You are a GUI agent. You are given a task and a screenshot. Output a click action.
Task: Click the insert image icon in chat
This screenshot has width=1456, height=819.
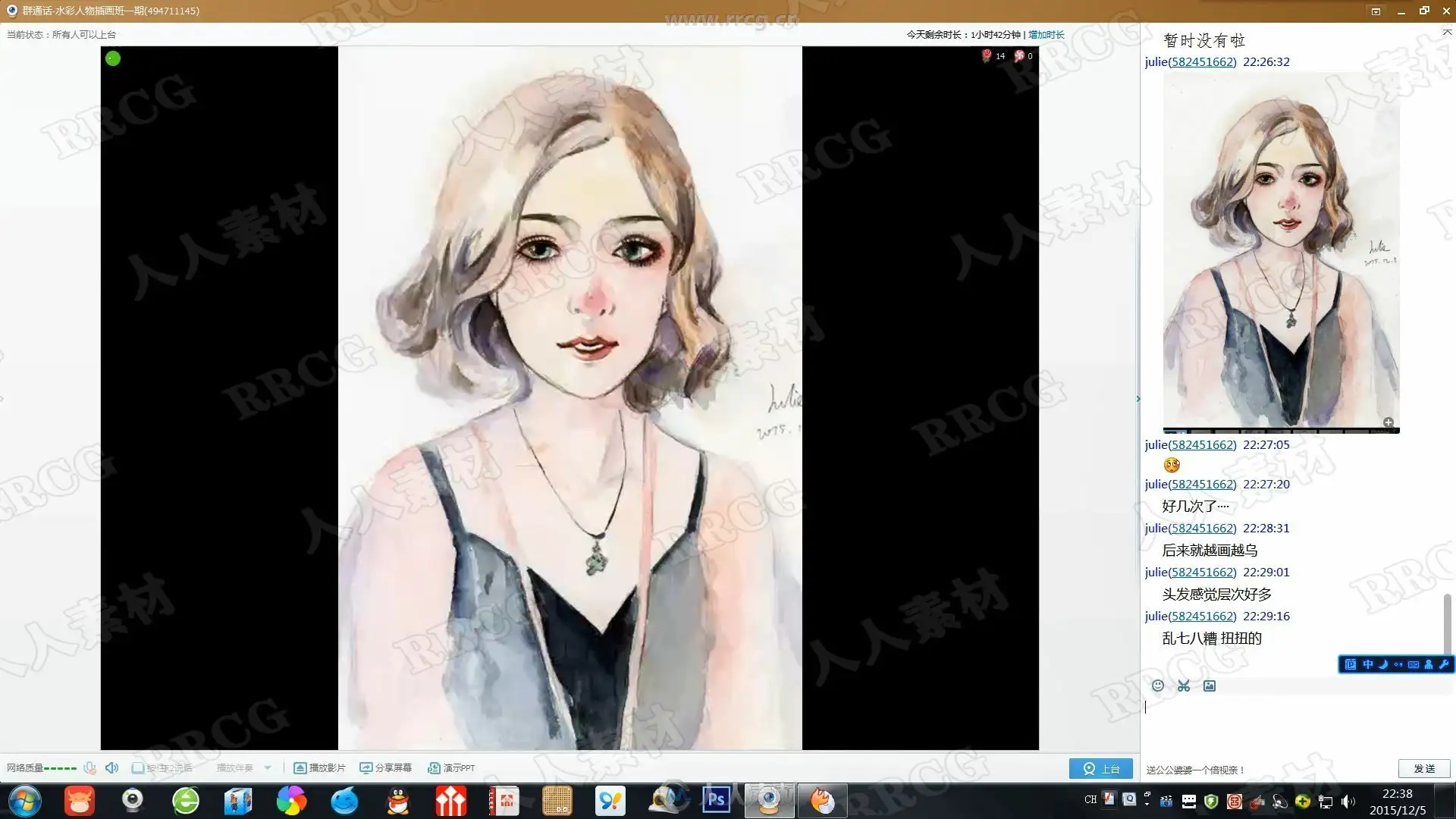click(x=1210, y=686)
